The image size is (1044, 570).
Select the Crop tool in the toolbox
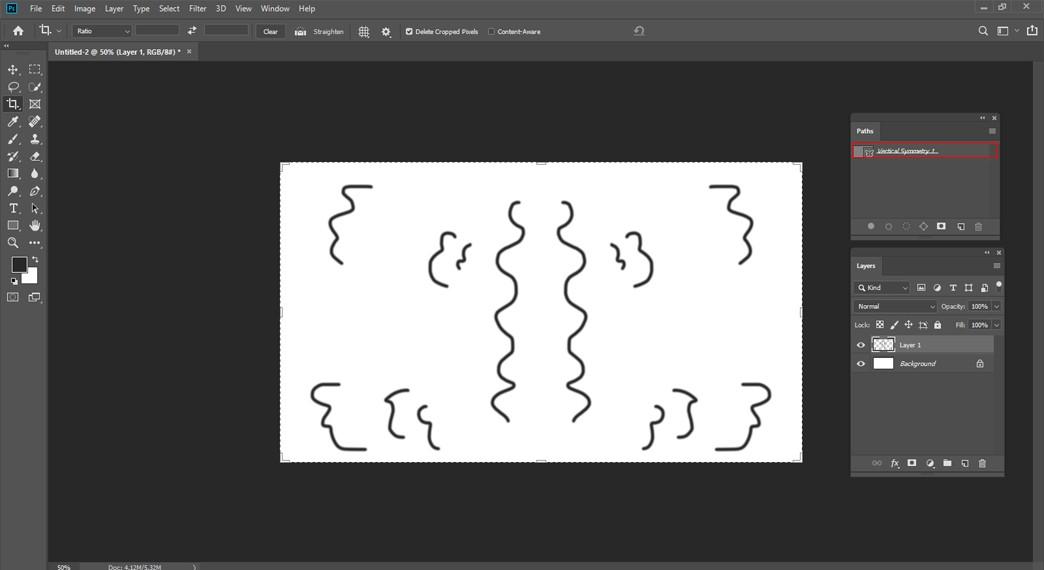click(13, 104)
